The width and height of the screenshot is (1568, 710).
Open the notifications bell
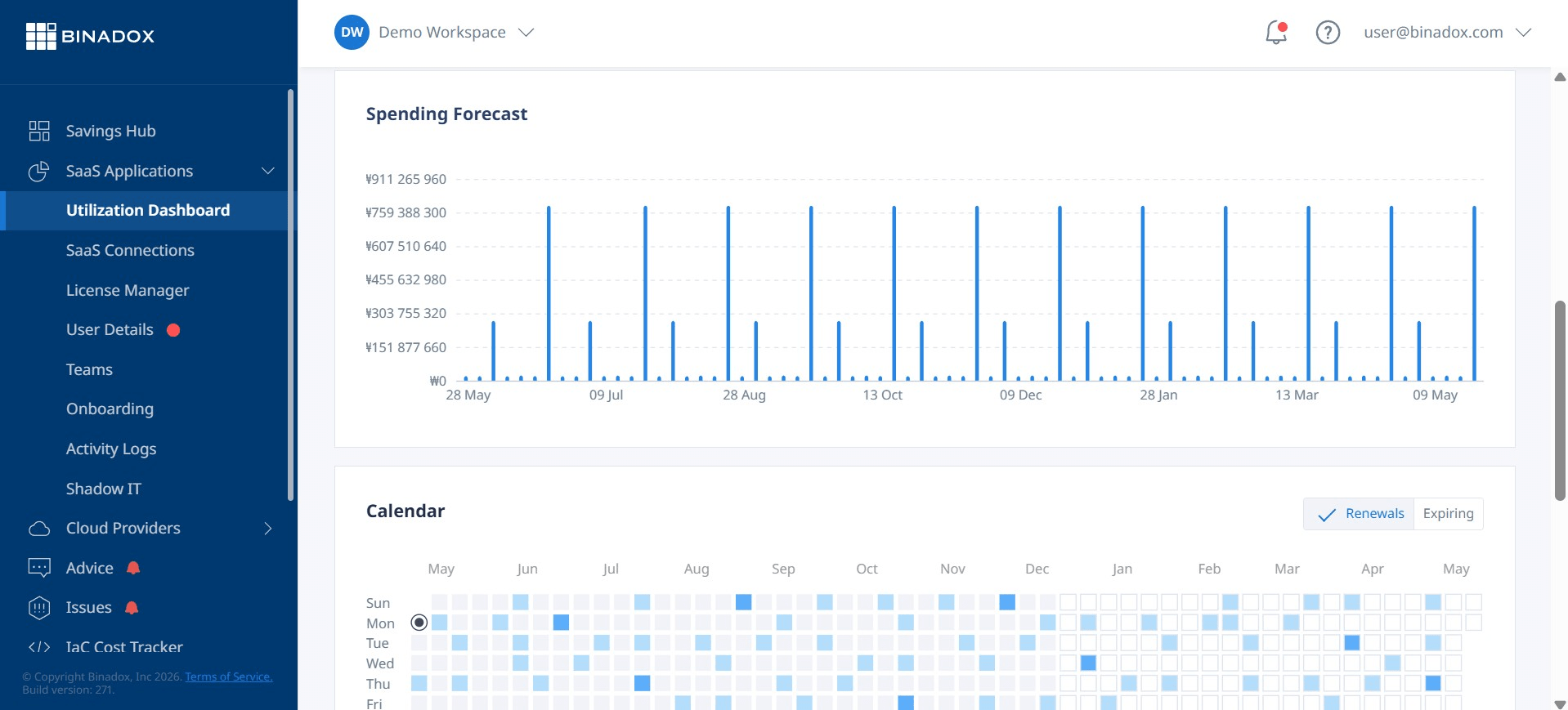1275,33
